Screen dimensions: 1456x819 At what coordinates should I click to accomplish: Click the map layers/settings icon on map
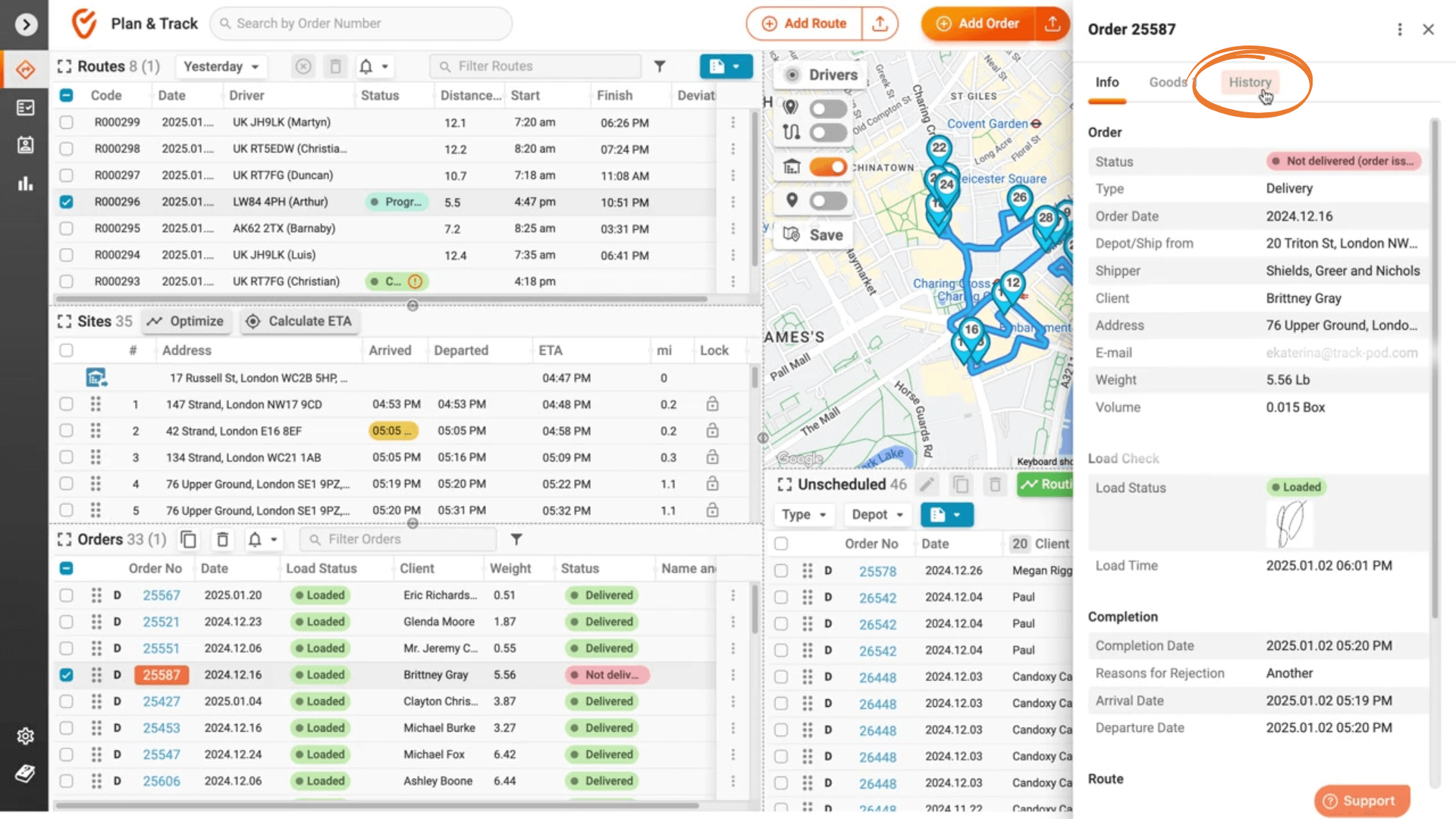coord(793,234)
